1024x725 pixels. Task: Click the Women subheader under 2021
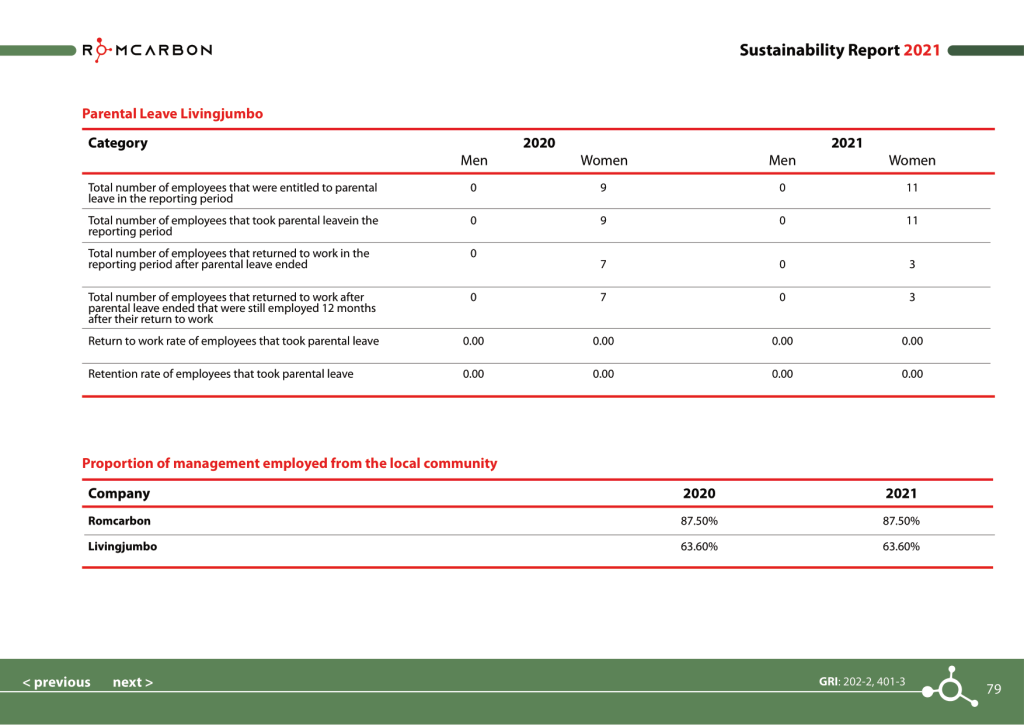pyautogui.click(x=911, y=160)
